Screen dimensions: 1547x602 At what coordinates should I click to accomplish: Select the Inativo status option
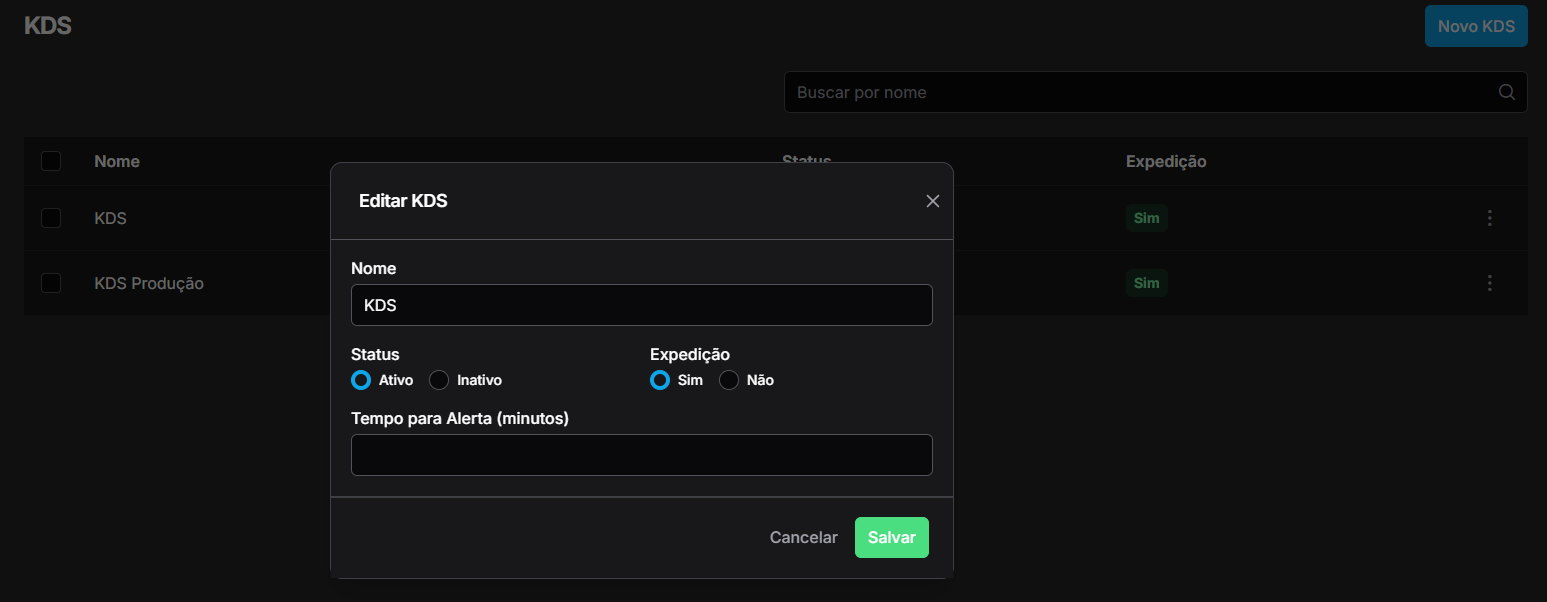tap(439, 380)
